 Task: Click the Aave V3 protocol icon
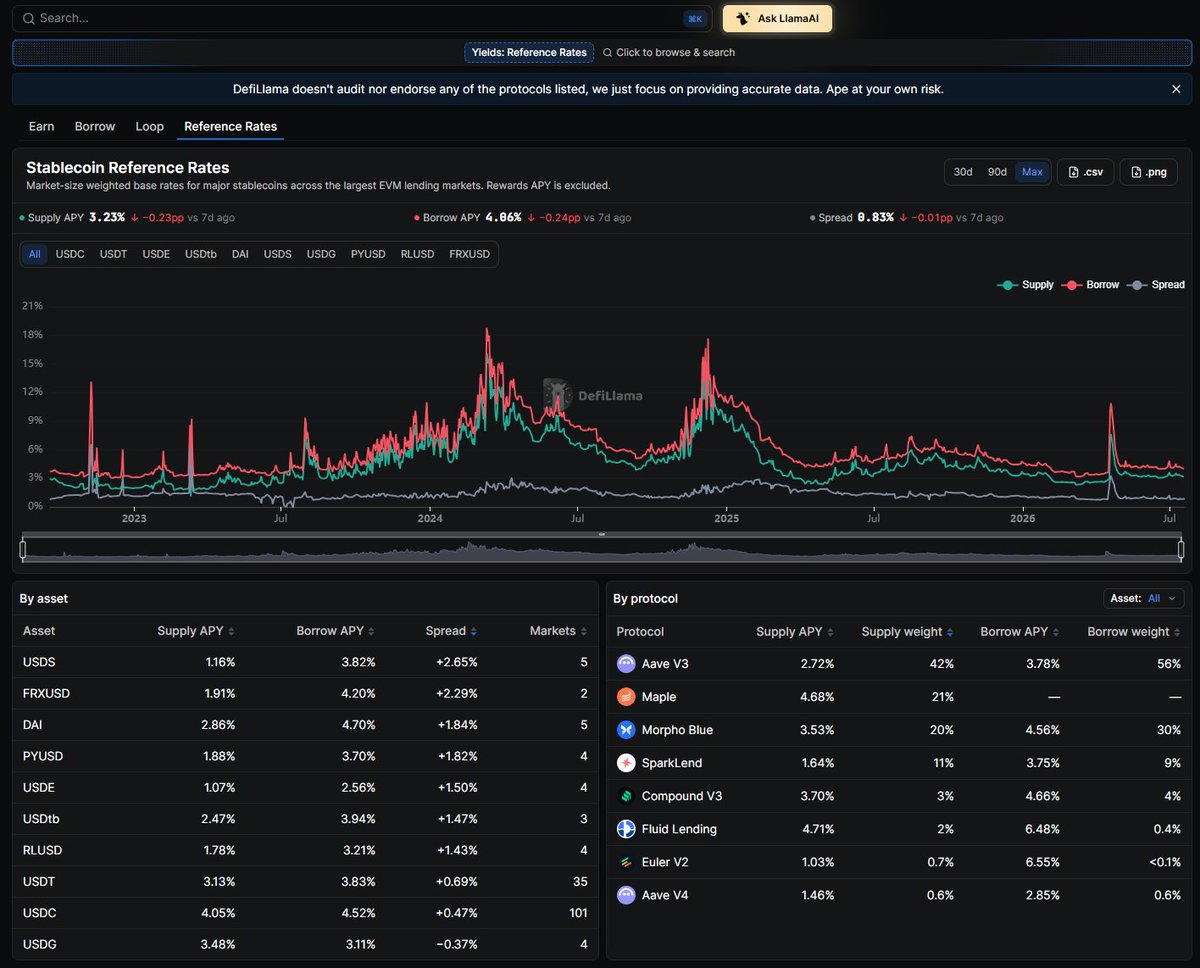[626, 664]
